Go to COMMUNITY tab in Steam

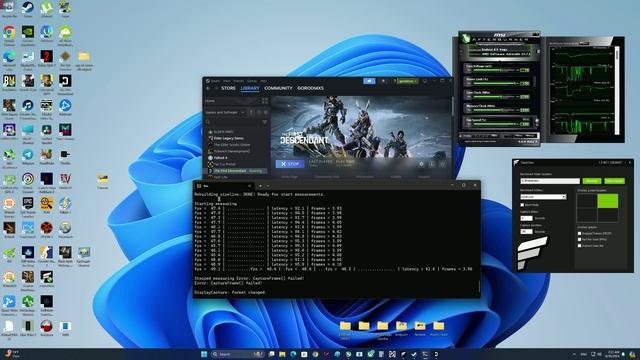(x=278, y=88)
